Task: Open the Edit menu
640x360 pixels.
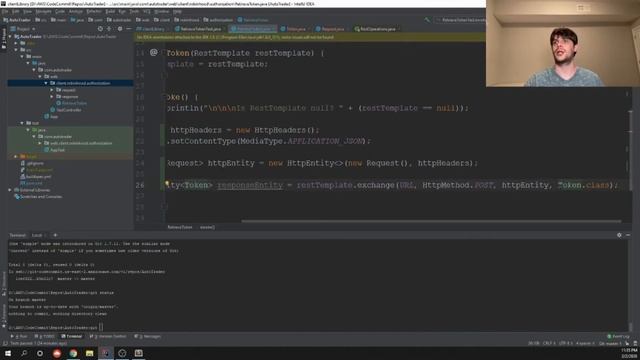Action: [x=16, y=11]
